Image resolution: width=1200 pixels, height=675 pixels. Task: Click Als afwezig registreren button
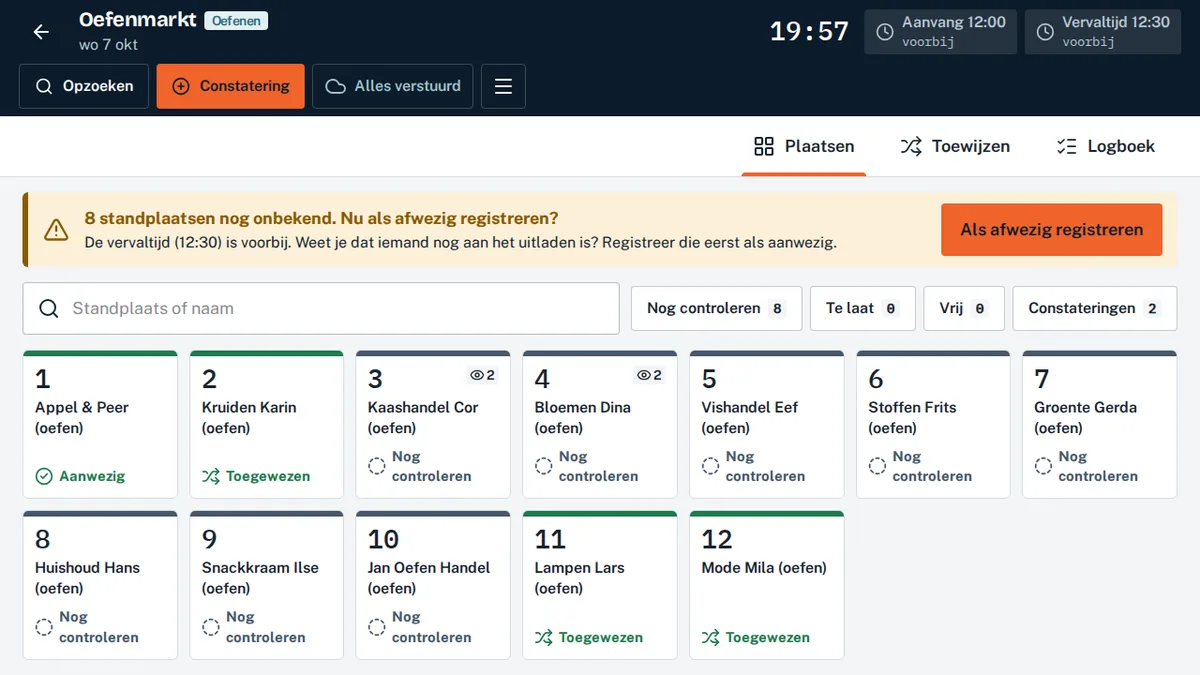[1052, 230]
